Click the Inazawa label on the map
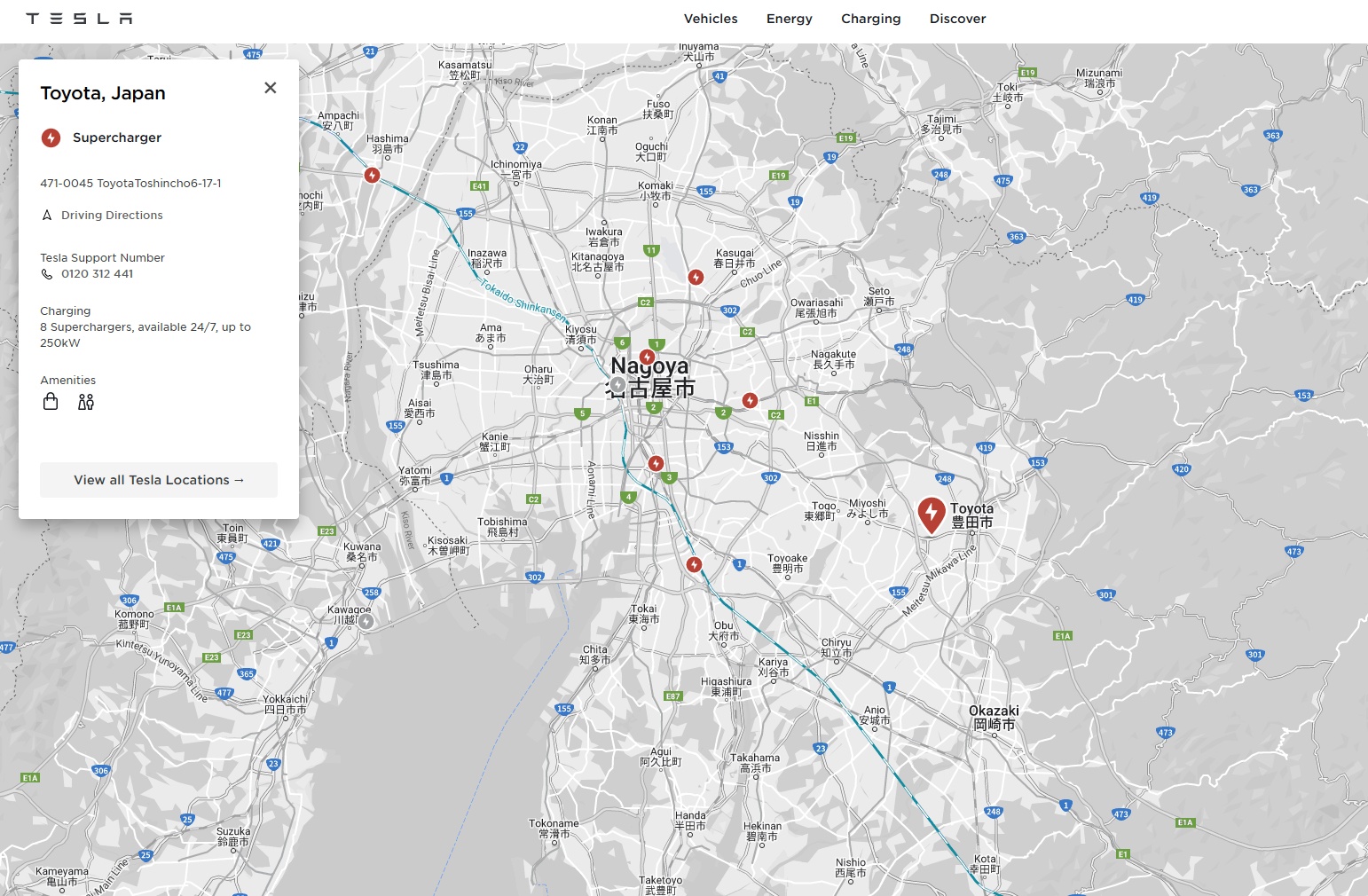Viewport: 1368px width, 896px height. point(487,258)
